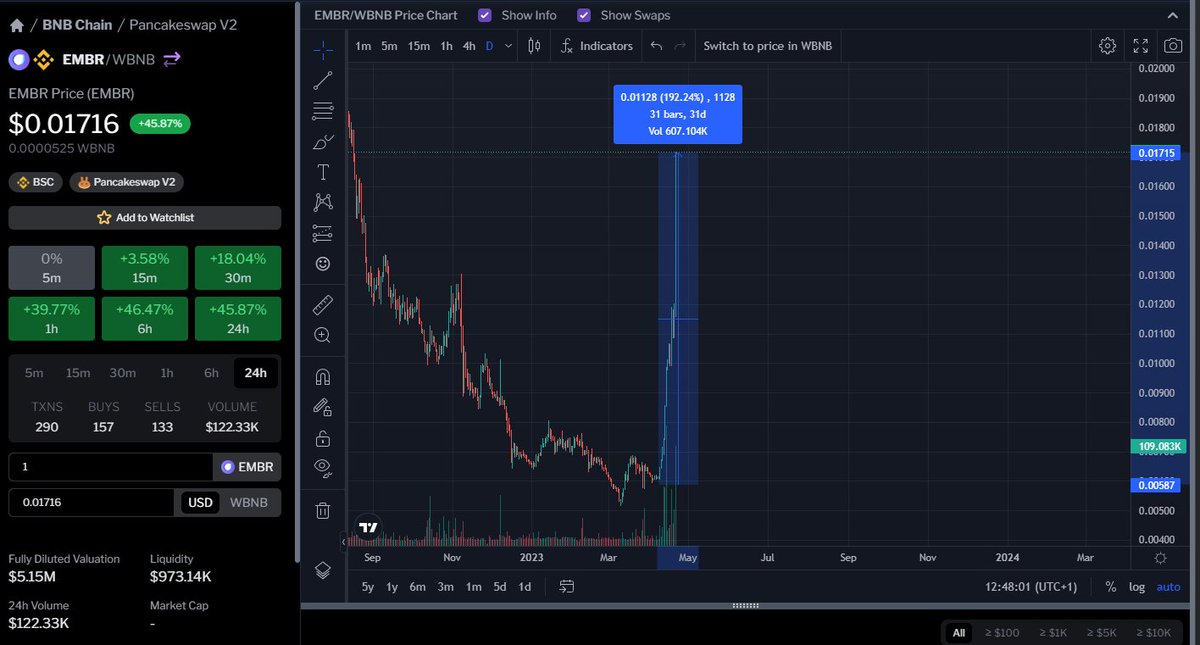This screenshot has width=1200, height=645.
Task: Click the 0.01716 converted value field
Action: 92,502
